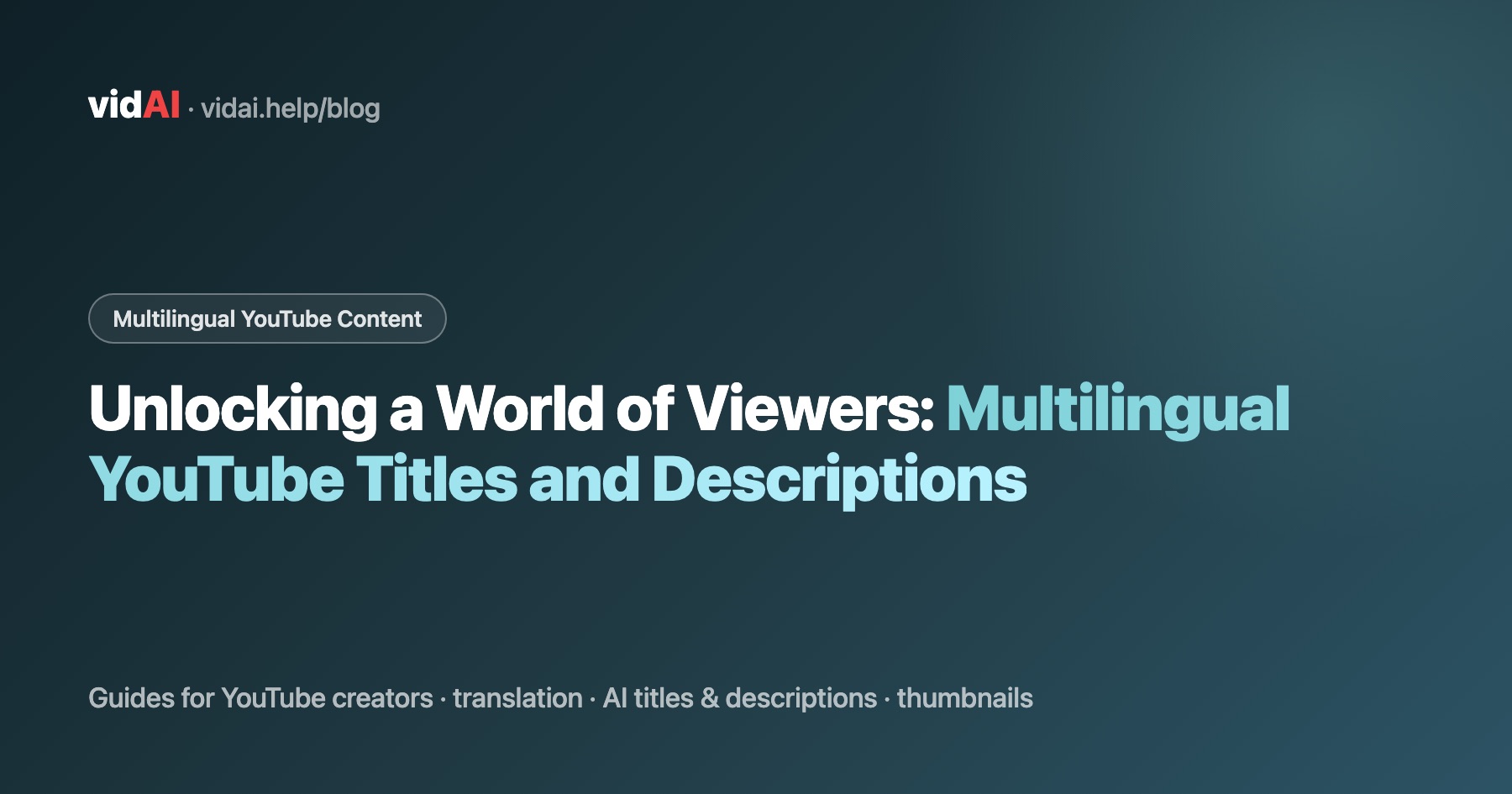Click the word 'thumbnails' in footer
1512x794 pixels.
(965, 698)
